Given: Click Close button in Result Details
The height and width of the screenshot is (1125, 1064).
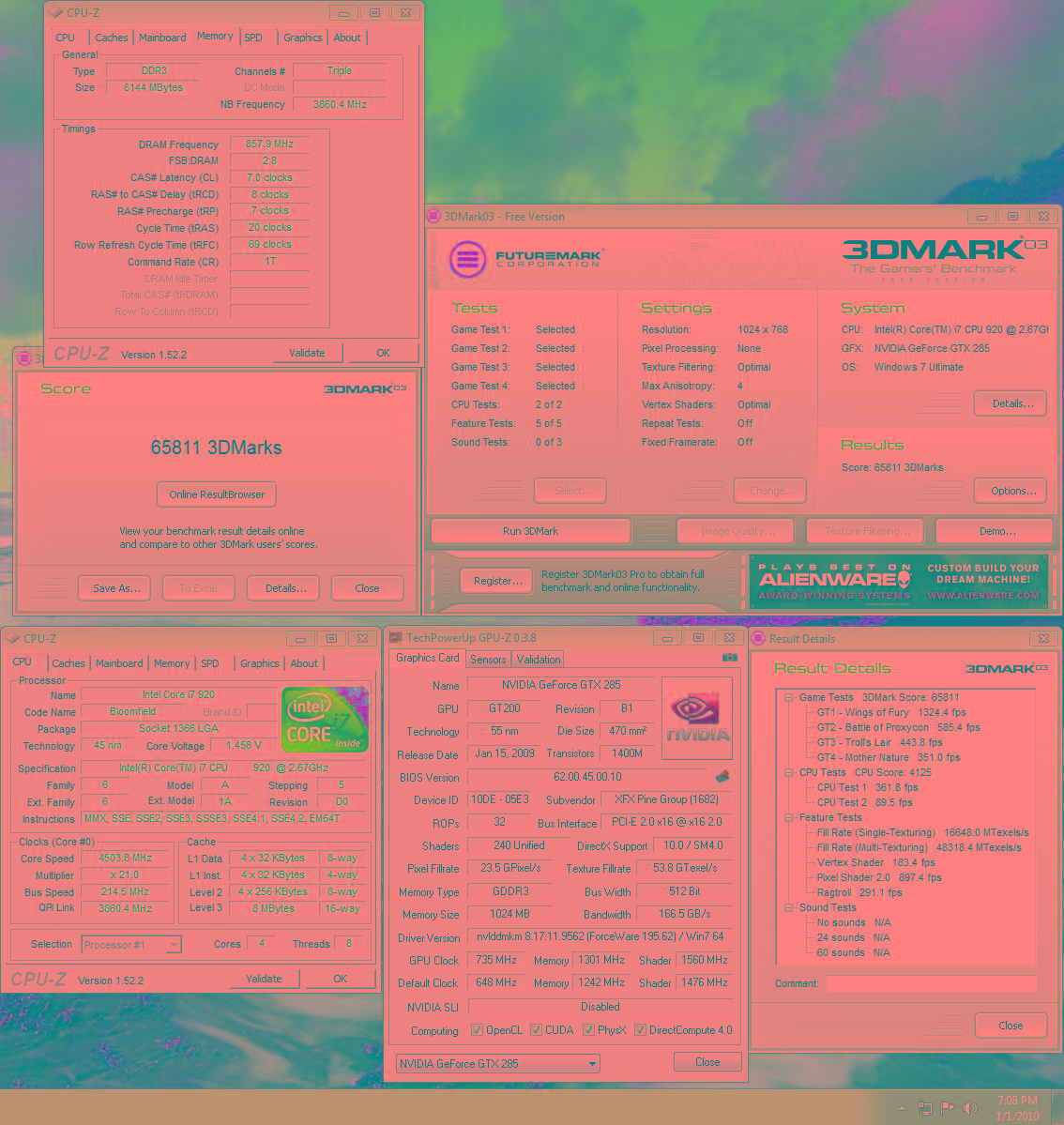Looking at the screenshot, I should [1011, 1026].
